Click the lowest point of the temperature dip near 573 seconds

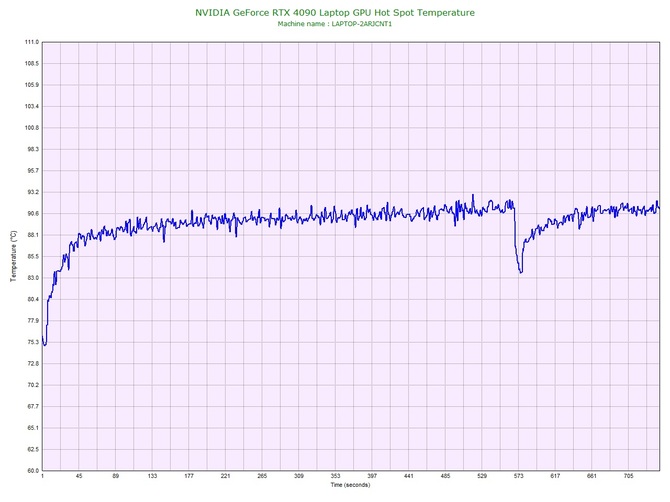(520, 272)
